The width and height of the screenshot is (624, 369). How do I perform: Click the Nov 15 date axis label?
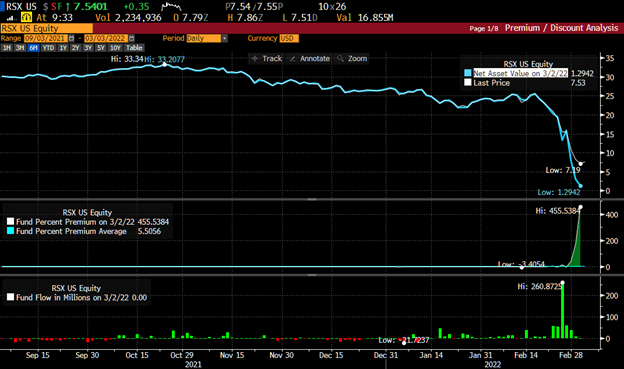click(232, 355)
